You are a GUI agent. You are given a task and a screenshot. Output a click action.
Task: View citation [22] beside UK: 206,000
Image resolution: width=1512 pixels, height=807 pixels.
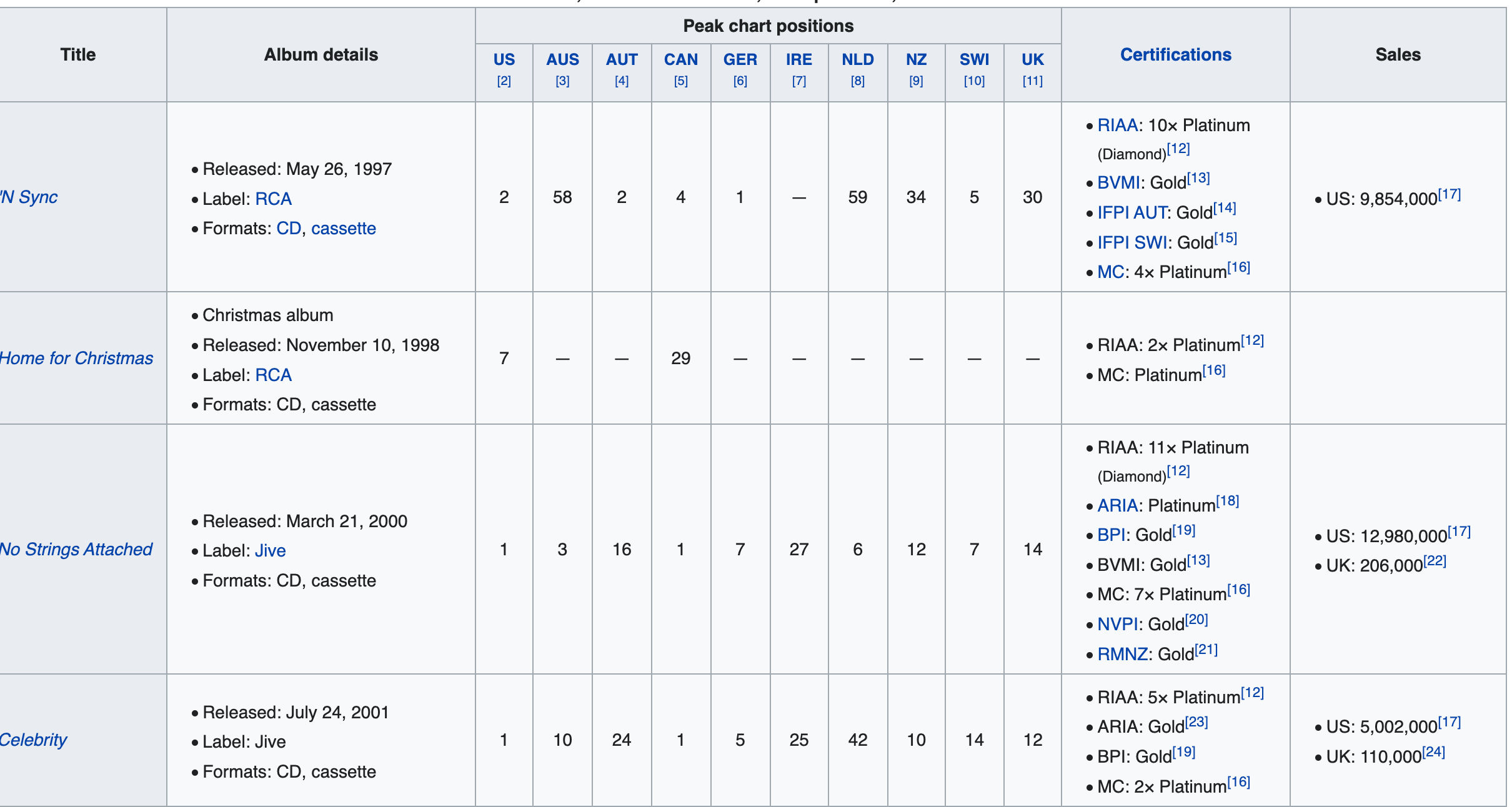coord(1435,561)
